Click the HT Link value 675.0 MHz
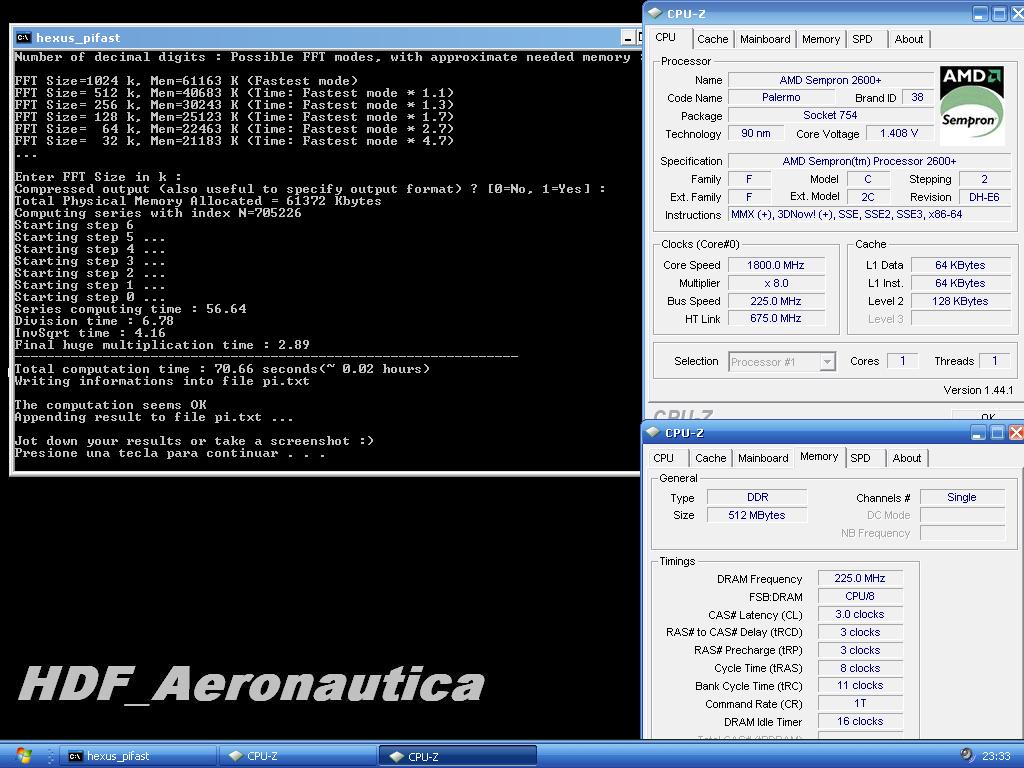 point(776,319)
